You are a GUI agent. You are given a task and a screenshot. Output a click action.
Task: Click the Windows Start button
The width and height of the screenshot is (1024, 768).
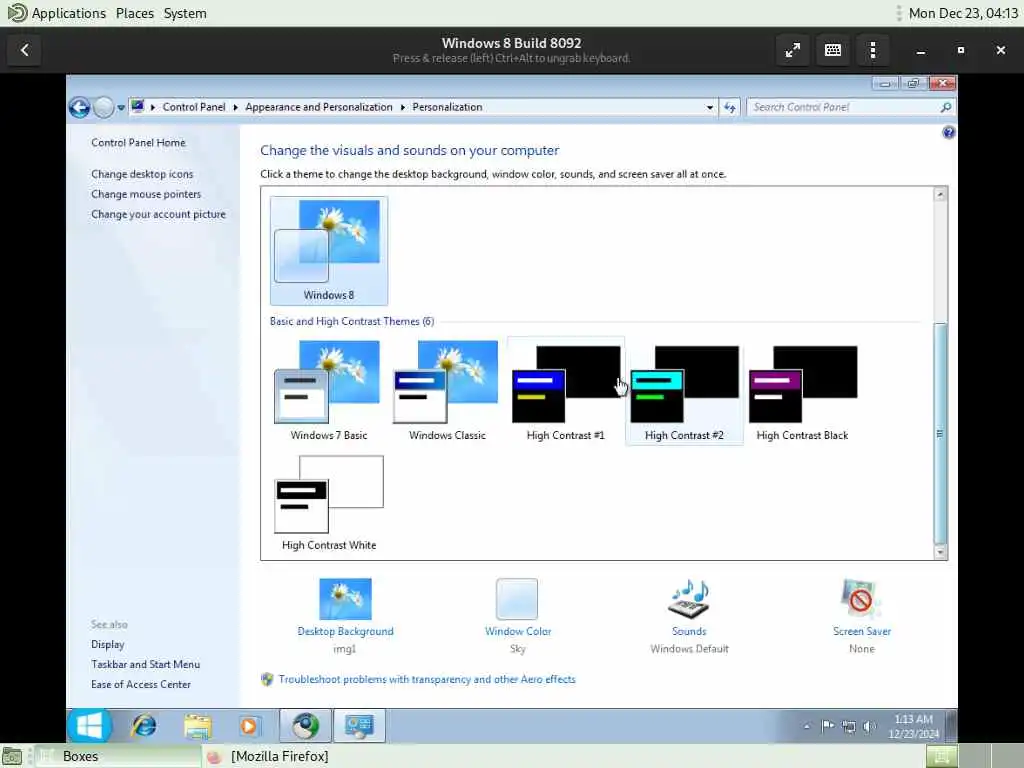point(89,726)
